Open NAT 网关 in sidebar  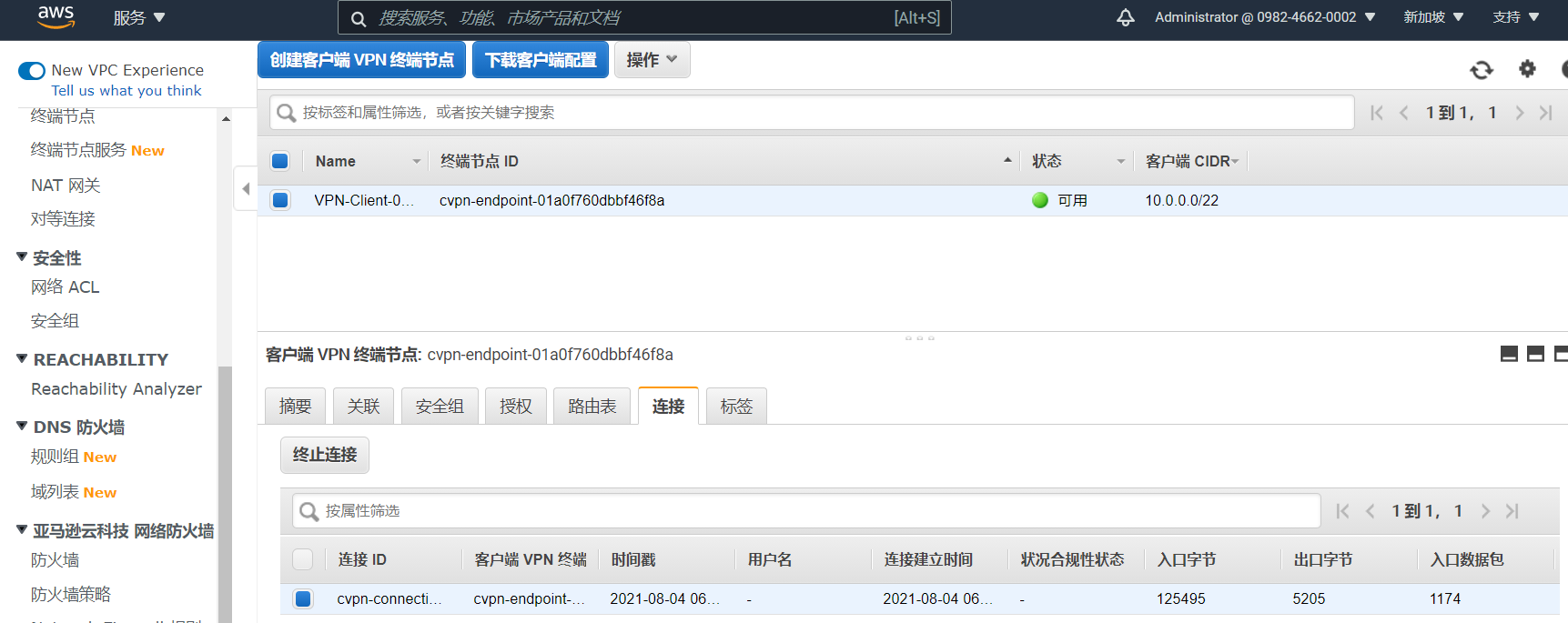66,186
